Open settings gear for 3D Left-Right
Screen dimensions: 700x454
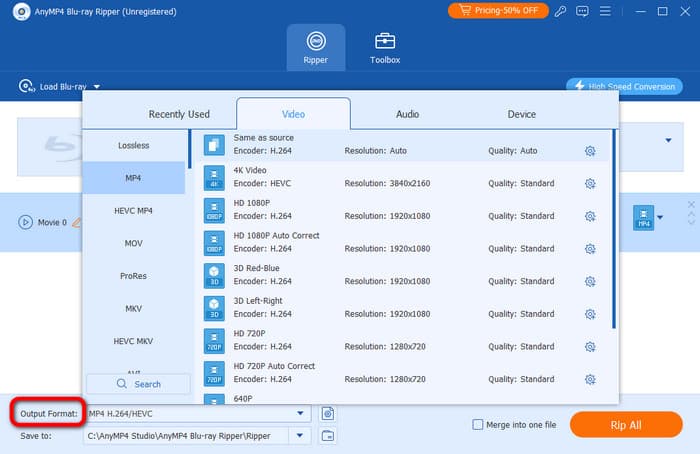590,314
